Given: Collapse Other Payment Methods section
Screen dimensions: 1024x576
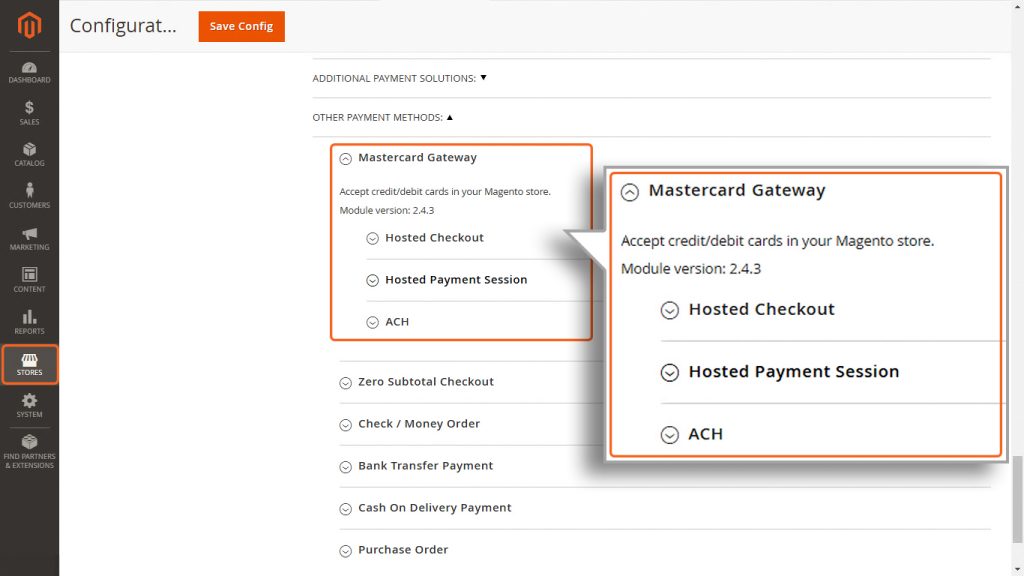Looking at the screenshot, I should click(383, 118).
